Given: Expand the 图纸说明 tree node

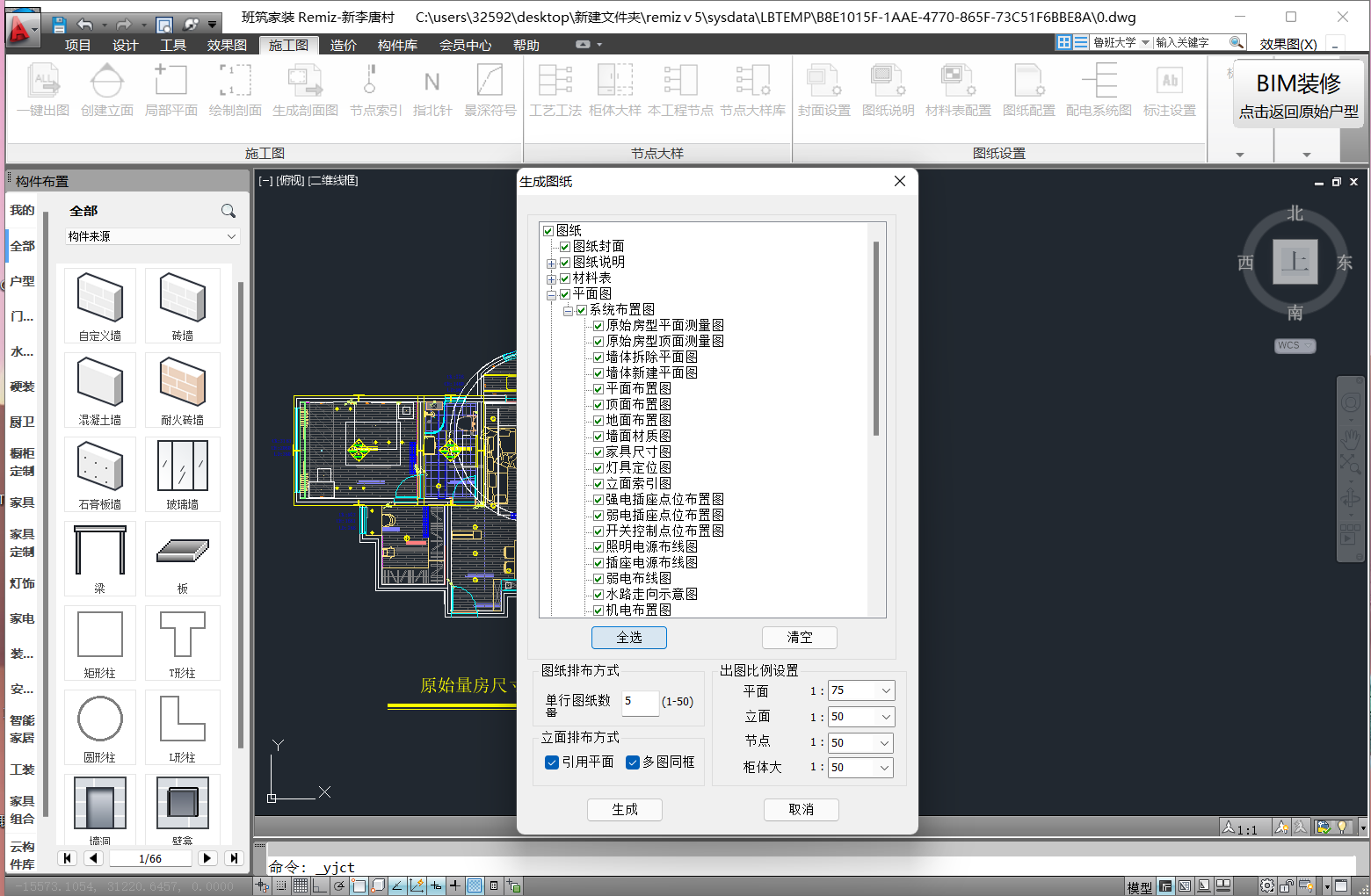Looking at the screenshot, I should [x=551, y=264].
